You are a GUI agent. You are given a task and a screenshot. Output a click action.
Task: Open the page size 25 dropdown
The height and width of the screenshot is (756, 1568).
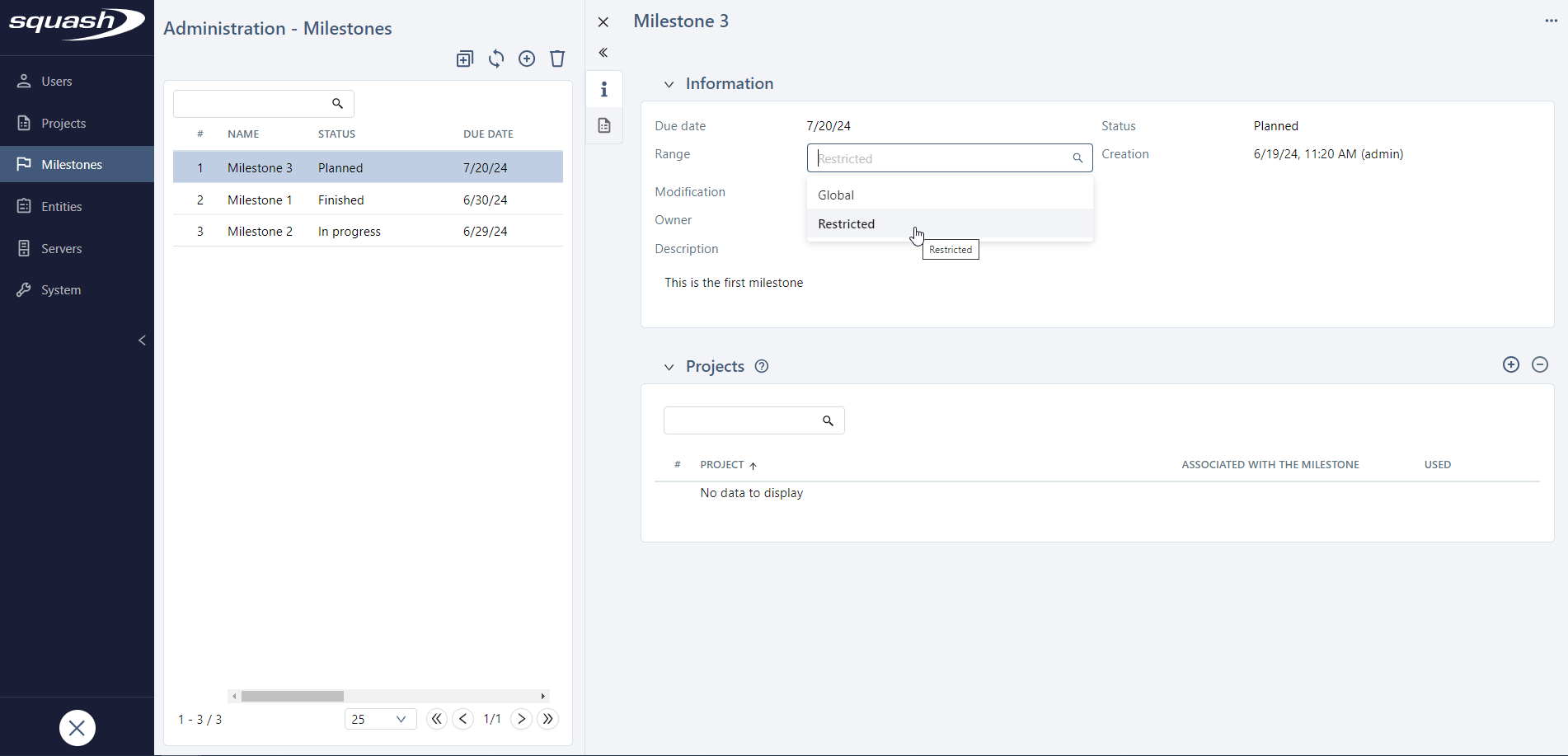380,719
